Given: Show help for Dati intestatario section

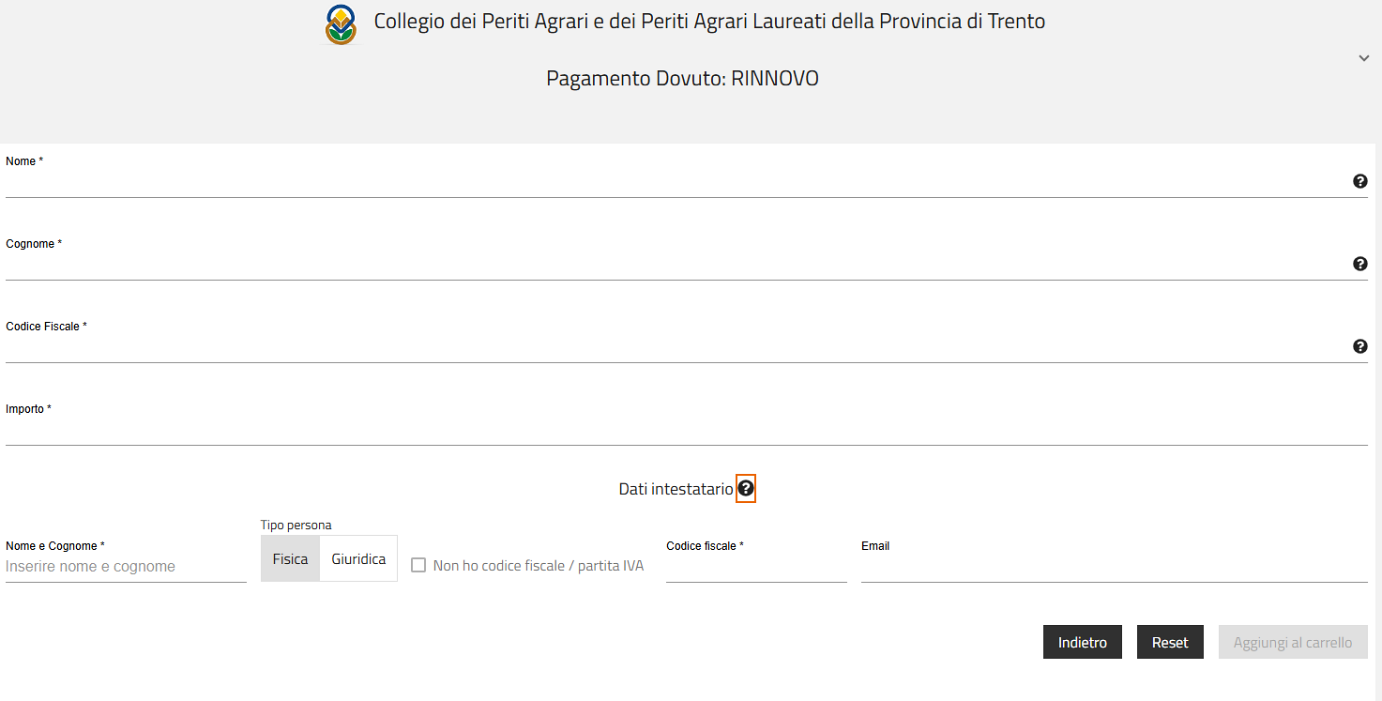Looking at the screenshot, I should pos(745,489).
